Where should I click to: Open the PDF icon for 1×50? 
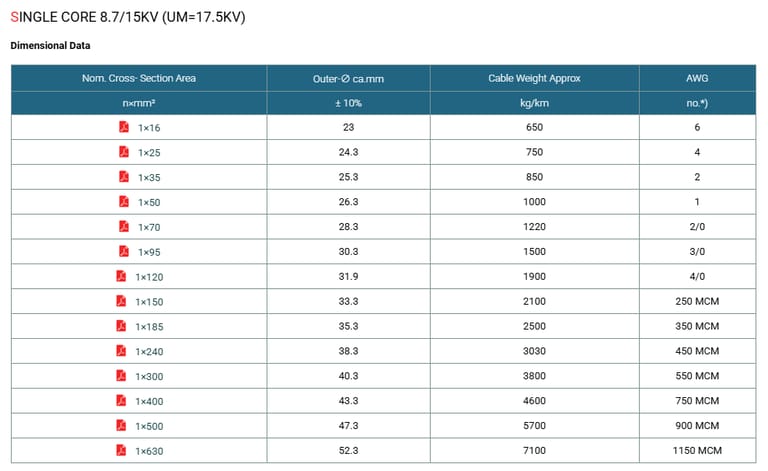124,202
